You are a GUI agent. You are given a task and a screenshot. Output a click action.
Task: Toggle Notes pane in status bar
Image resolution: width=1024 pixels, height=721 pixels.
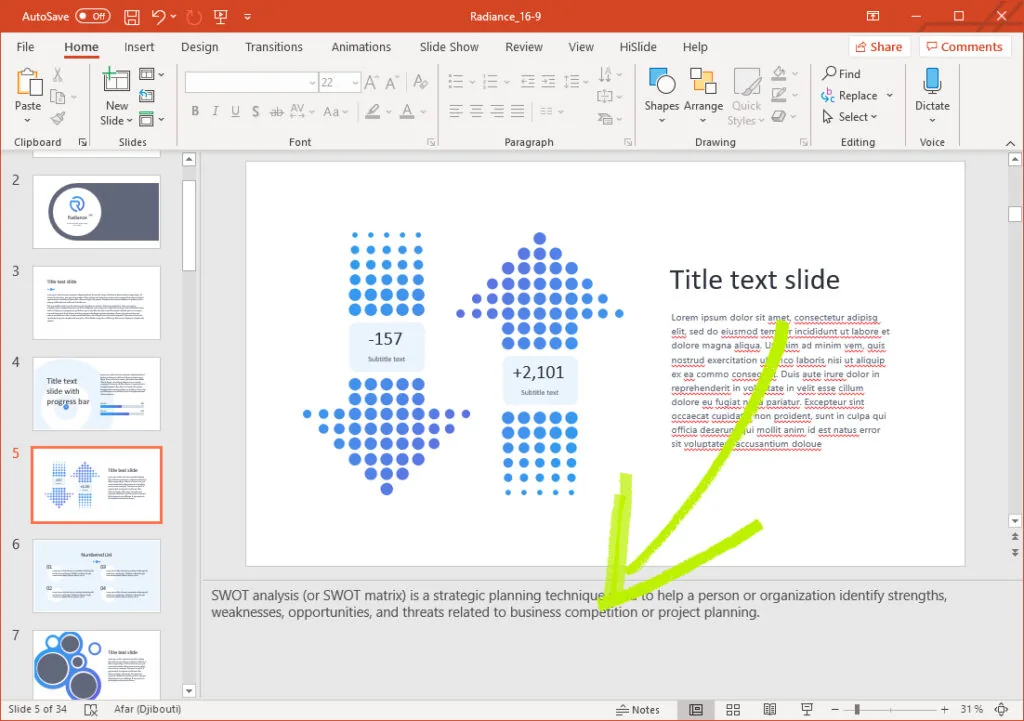[638, 710]
